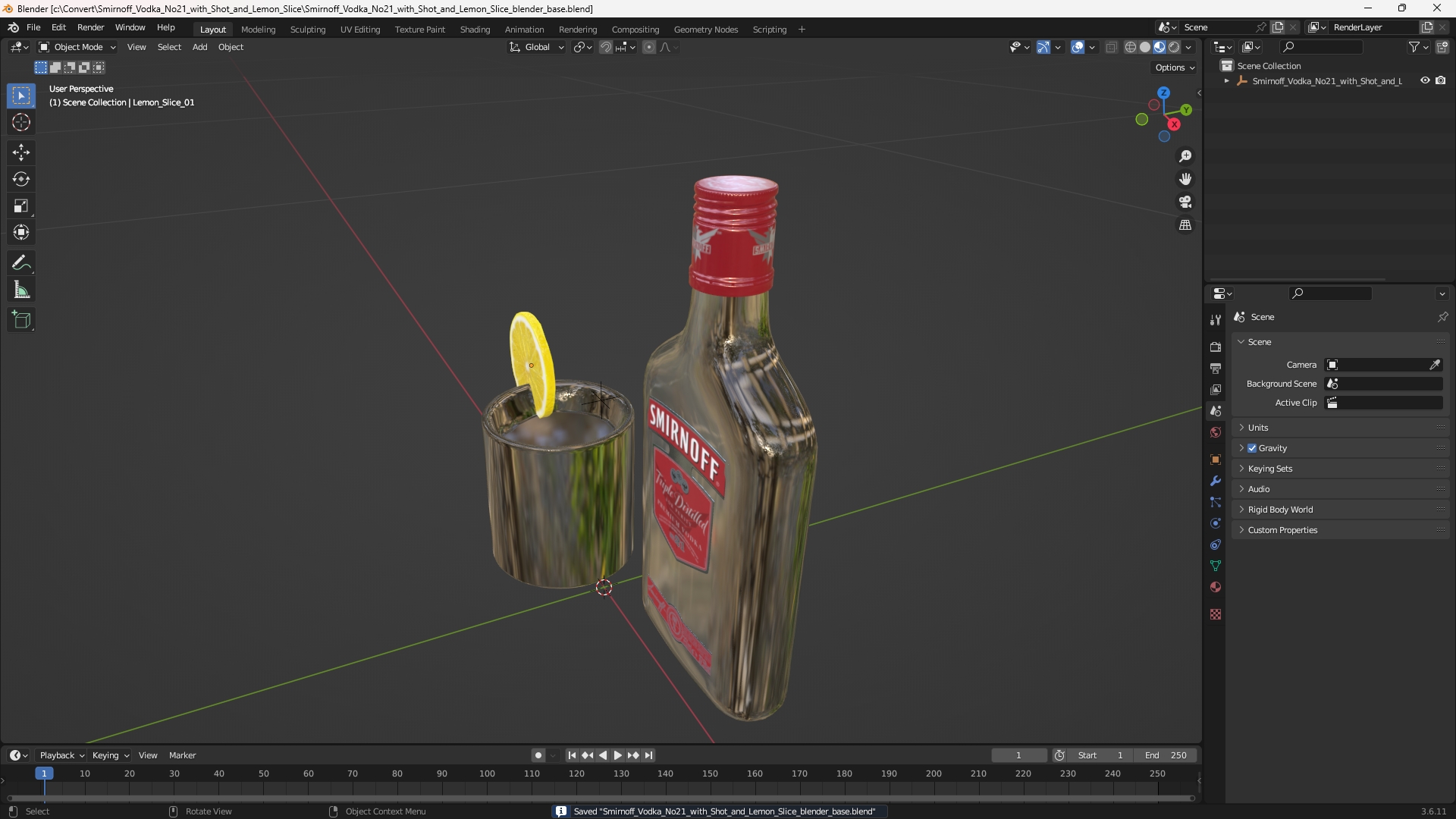Pick camera object with eyedropper
Image resolution: width=1456 pixels, height=819 pixels.
click(x=1435, y=365)
